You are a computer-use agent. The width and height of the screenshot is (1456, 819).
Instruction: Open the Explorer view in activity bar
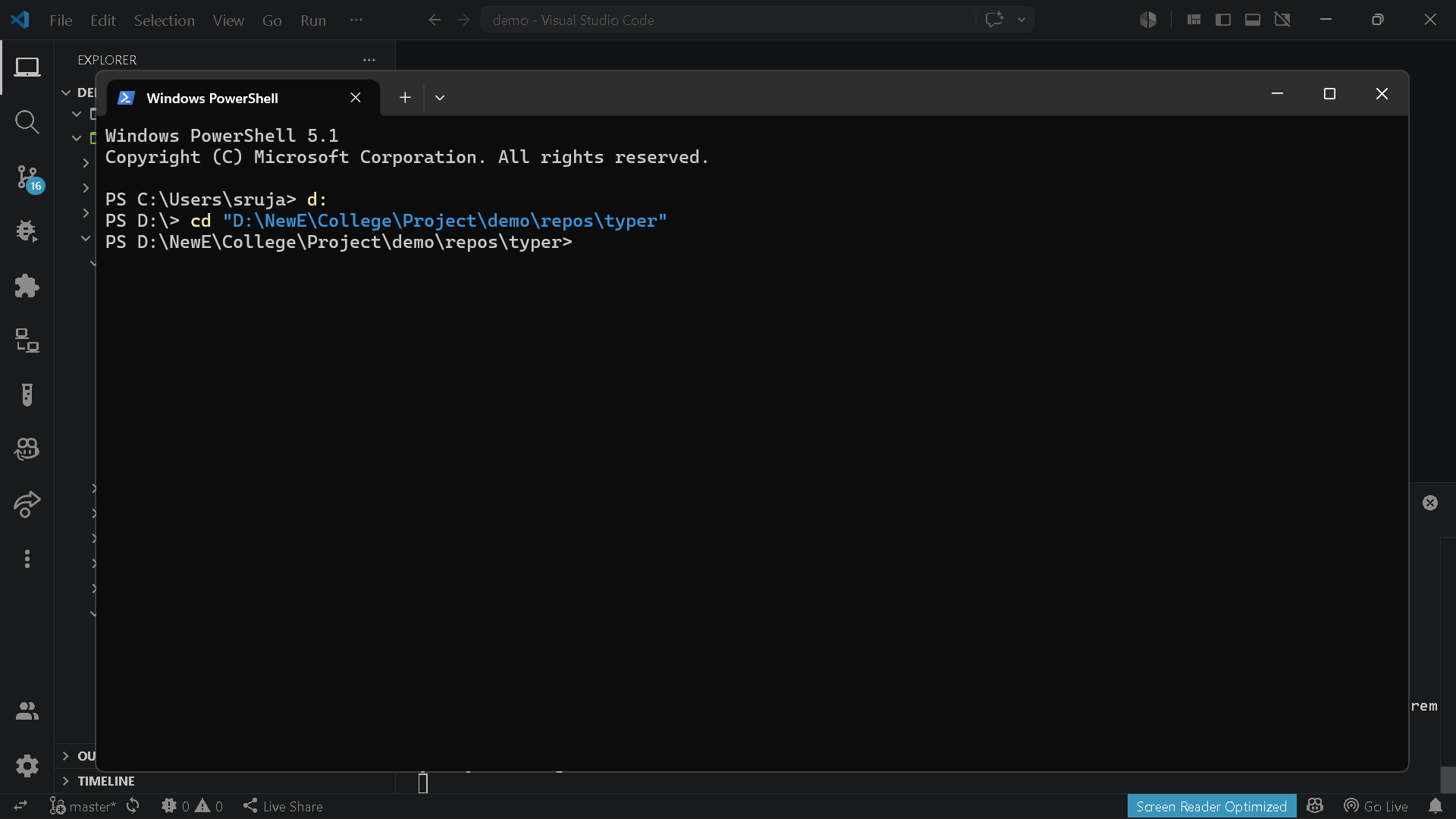click(27, 67)
